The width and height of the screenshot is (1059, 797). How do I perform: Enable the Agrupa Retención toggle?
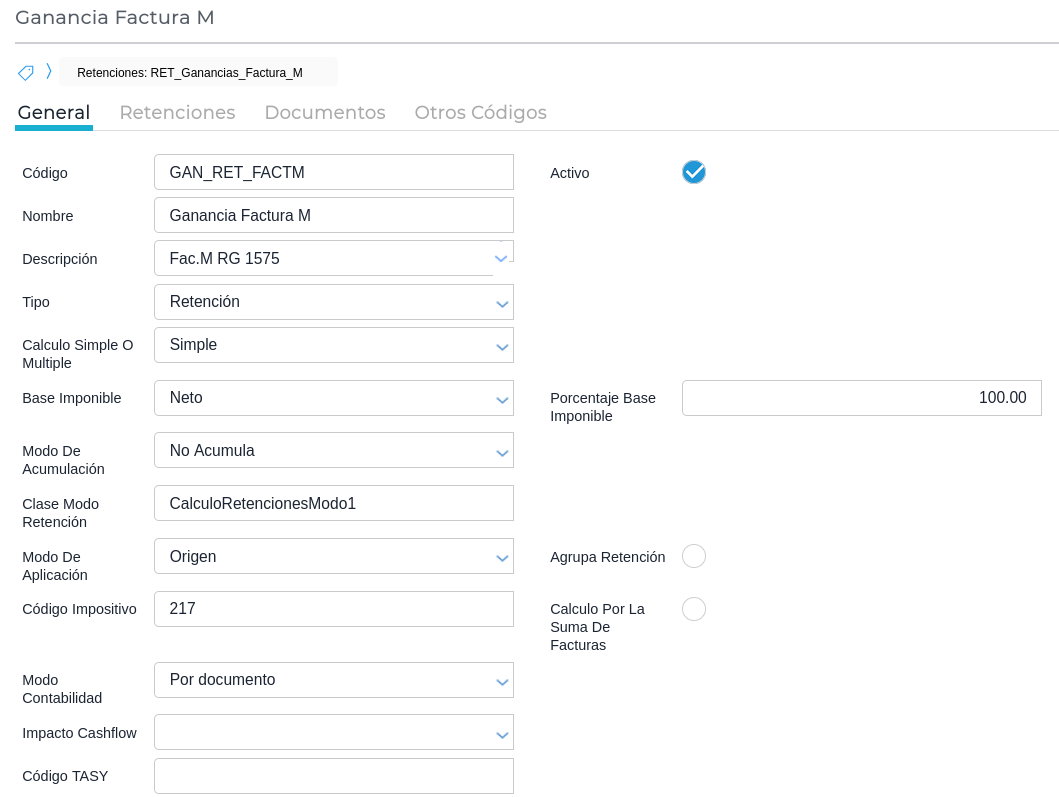694,556
